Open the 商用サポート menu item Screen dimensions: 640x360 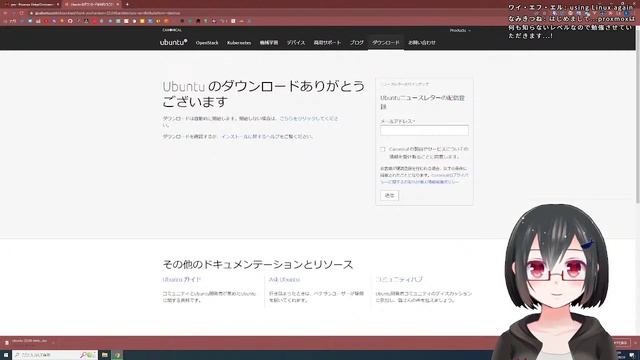(327, 42)
